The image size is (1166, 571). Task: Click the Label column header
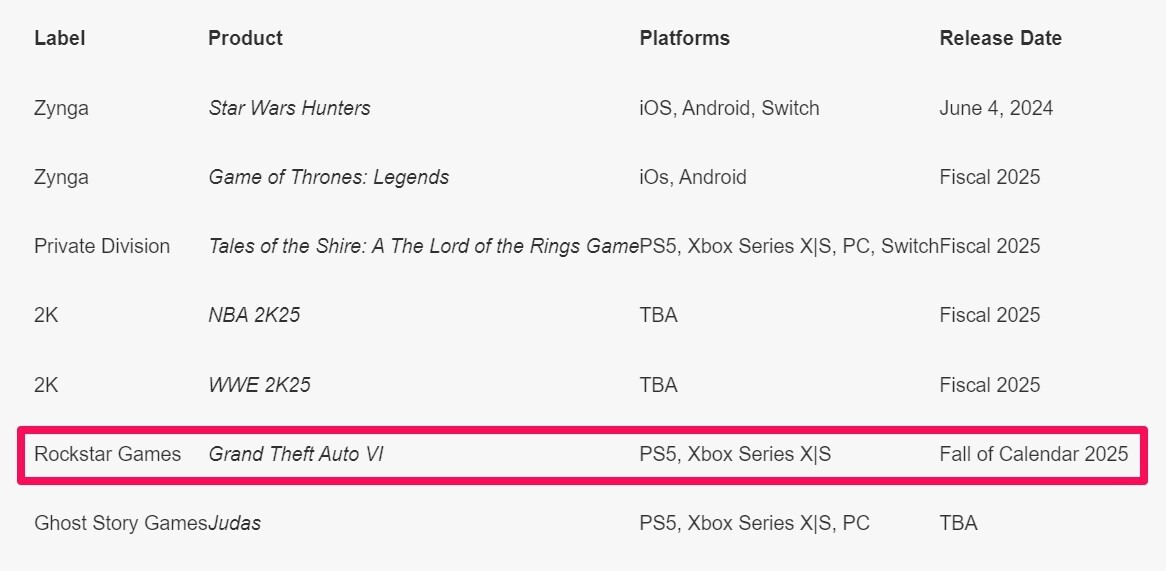[59, 38]
